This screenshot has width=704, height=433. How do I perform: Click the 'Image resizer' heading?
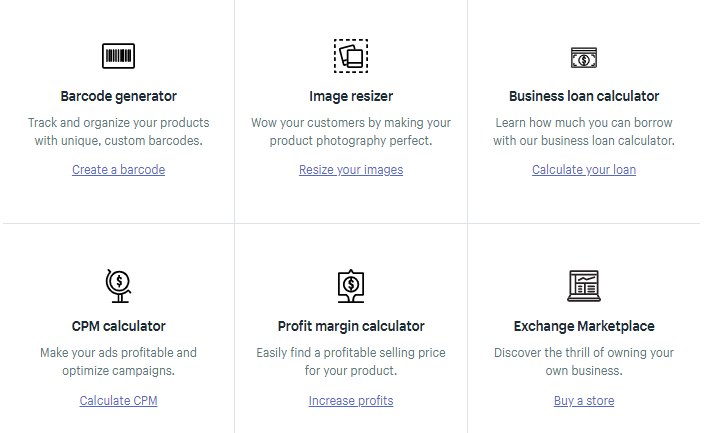(x=351, y=96)
